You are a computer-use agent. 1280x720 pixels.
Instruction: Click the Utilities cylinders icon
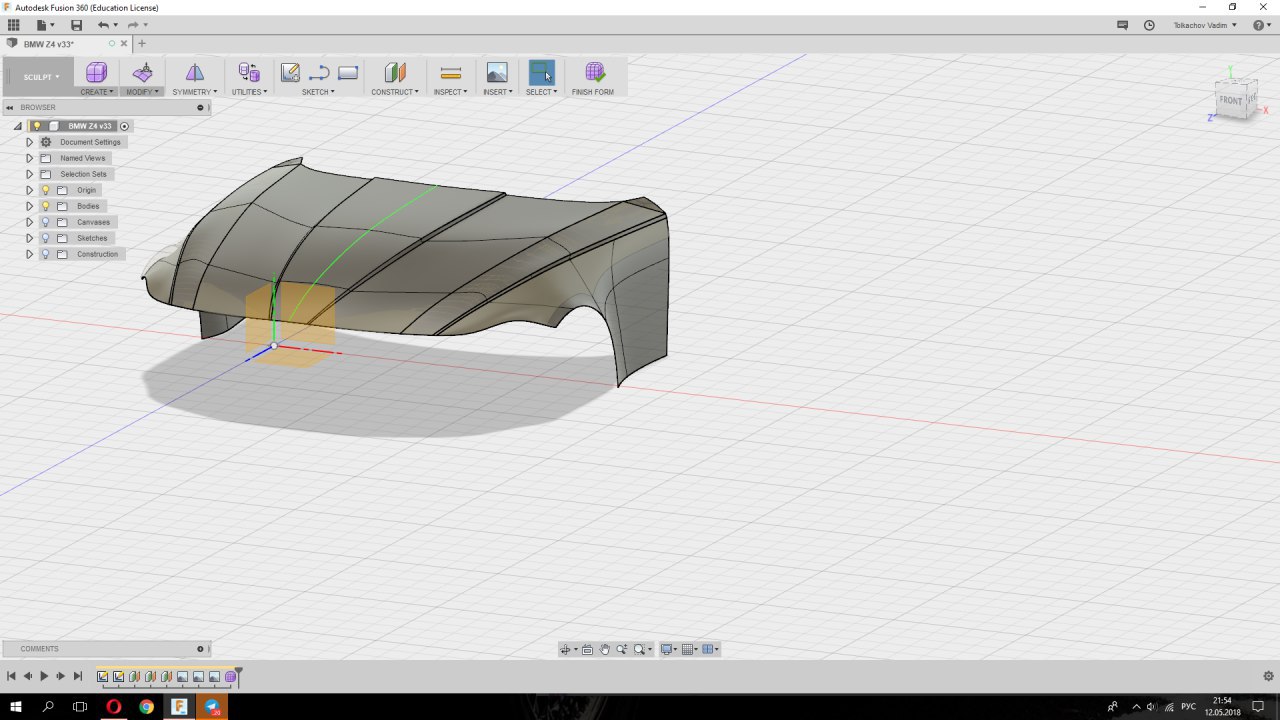(x=249, y=72)
